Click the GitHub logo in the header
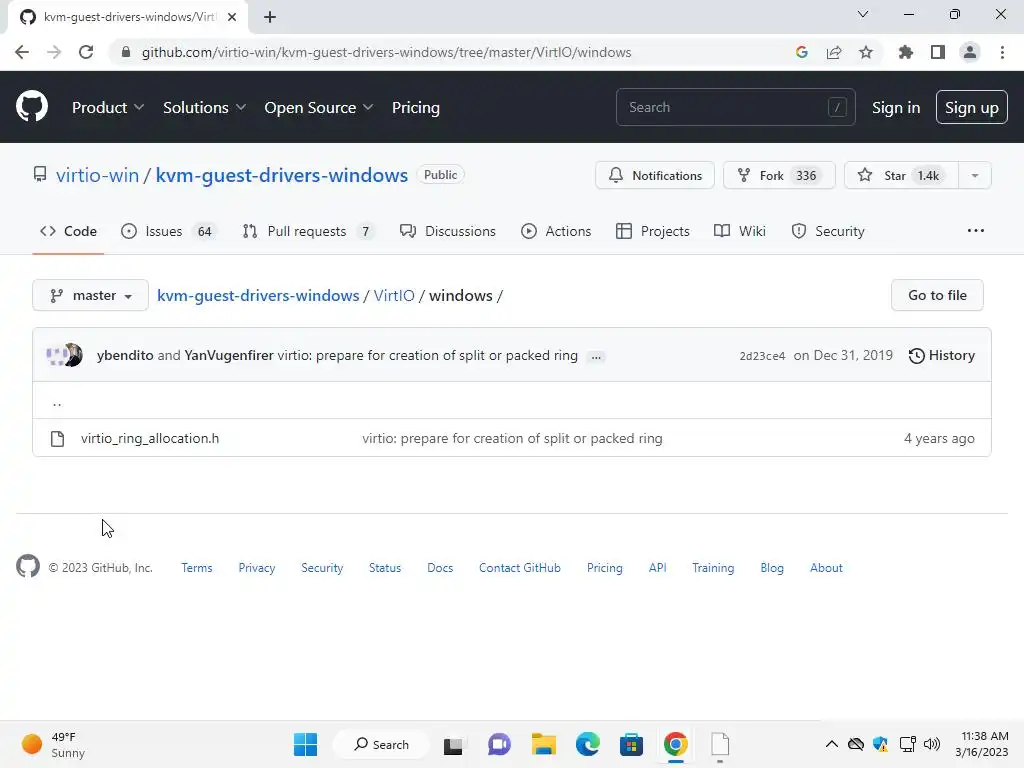The height and width of the screenshot is (768, 1024). [31, 107]
